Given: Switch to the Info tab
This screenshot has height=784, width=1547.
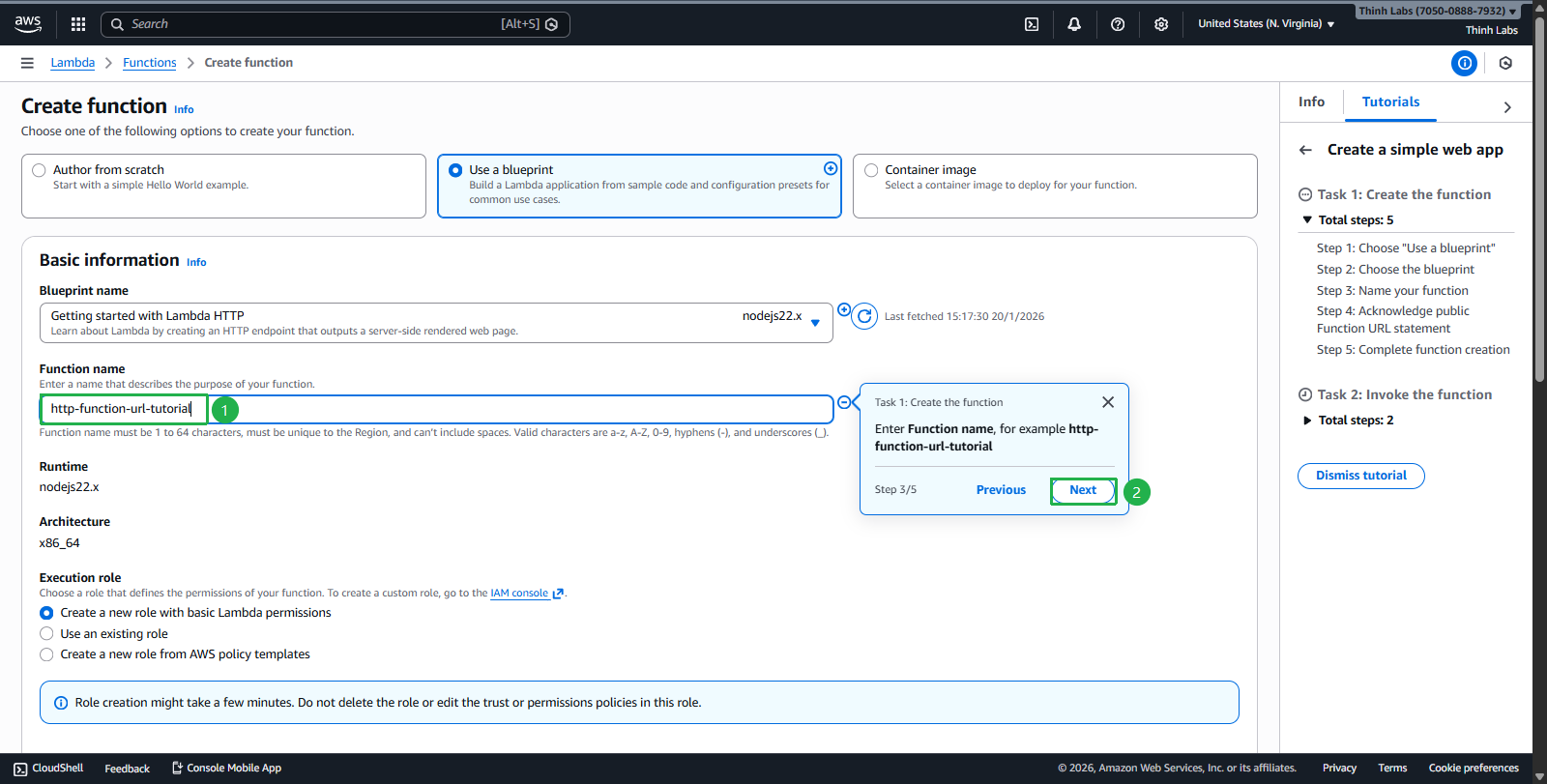Looking at the screenshot, I should click(x=1311, y=102).
